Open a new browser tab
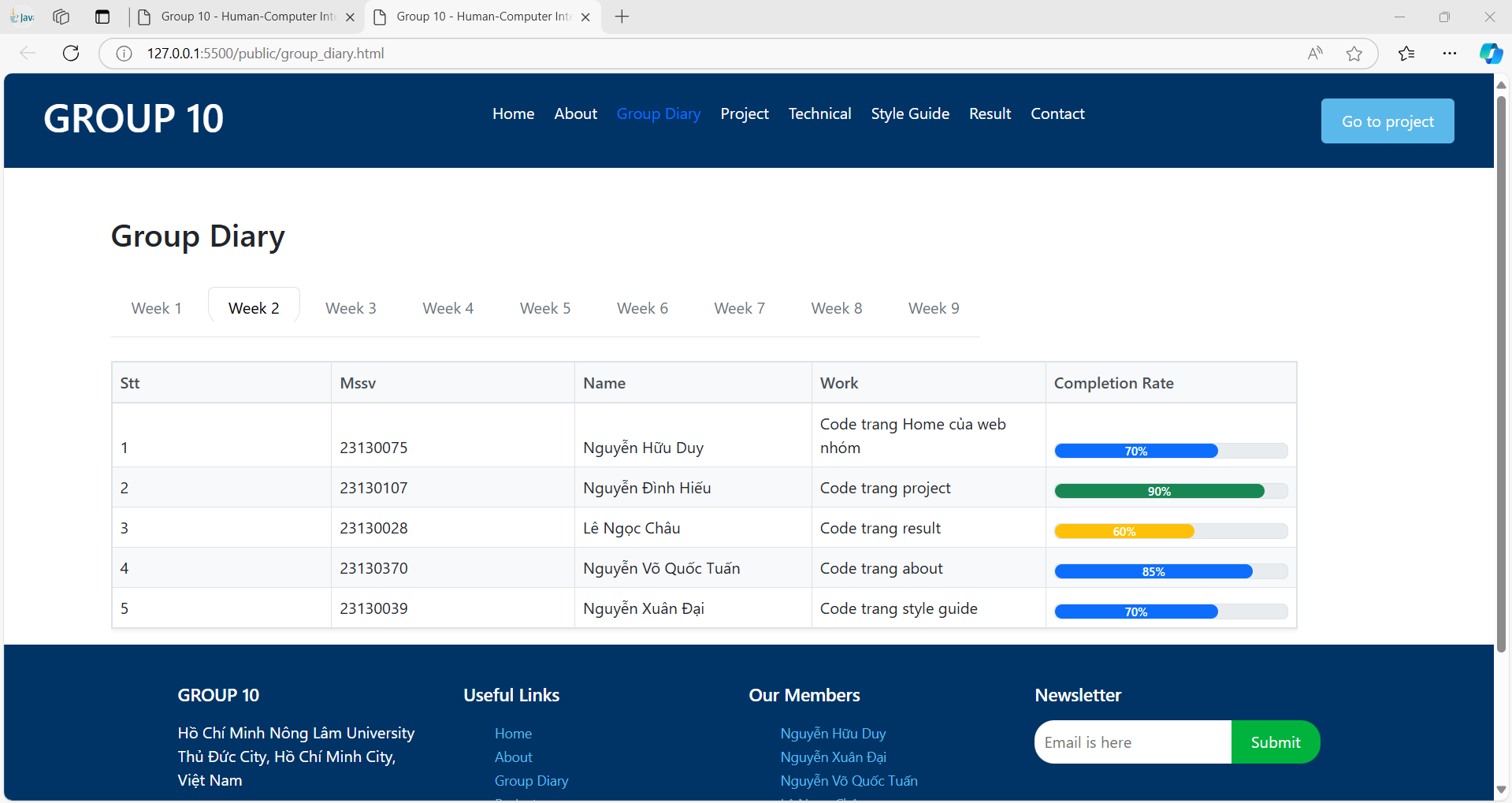The width and height of the screenshot is (1512, 803). [x=622, y=17]
